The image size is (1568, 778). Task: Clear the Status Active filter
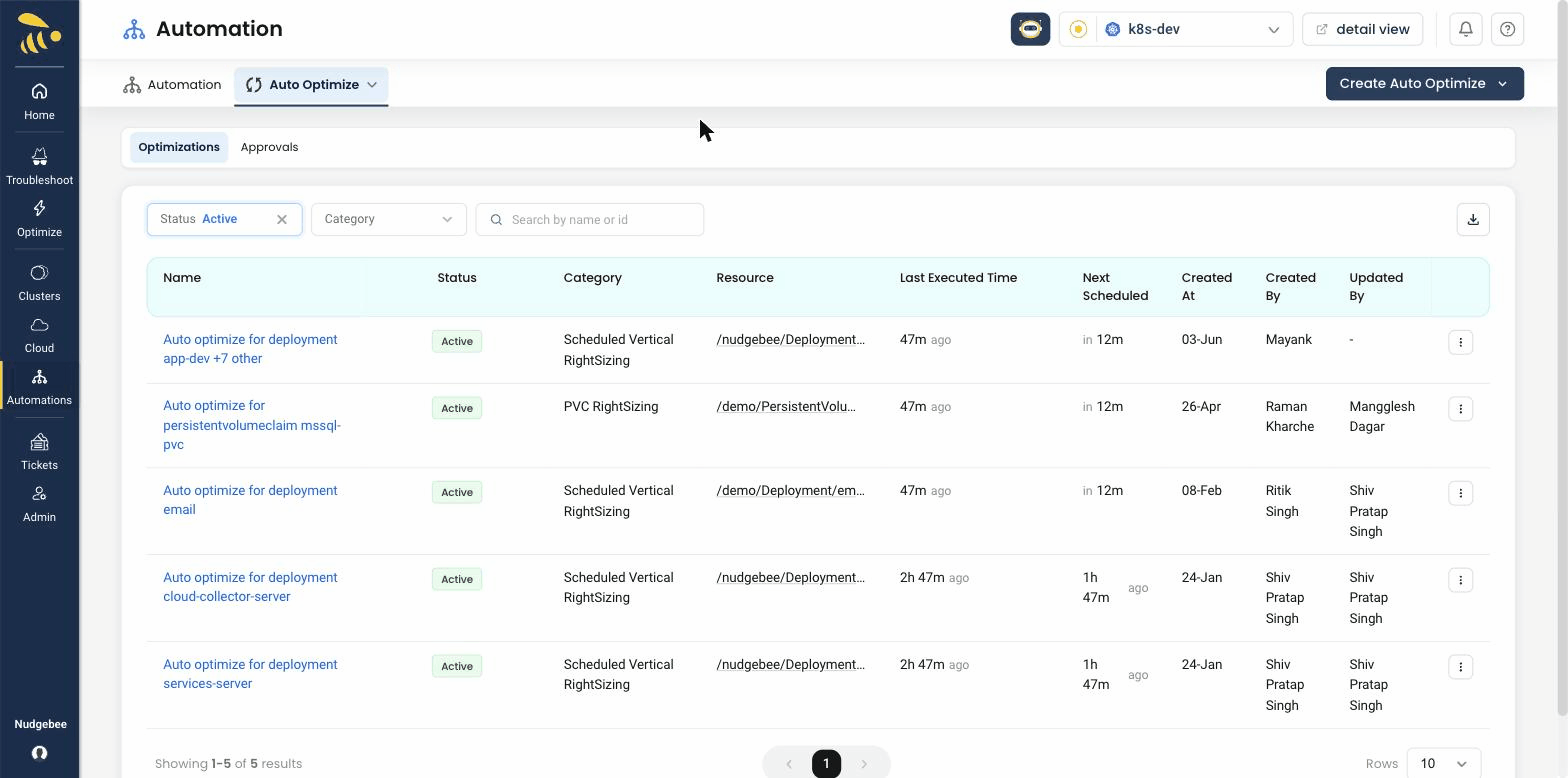[282, 219]
